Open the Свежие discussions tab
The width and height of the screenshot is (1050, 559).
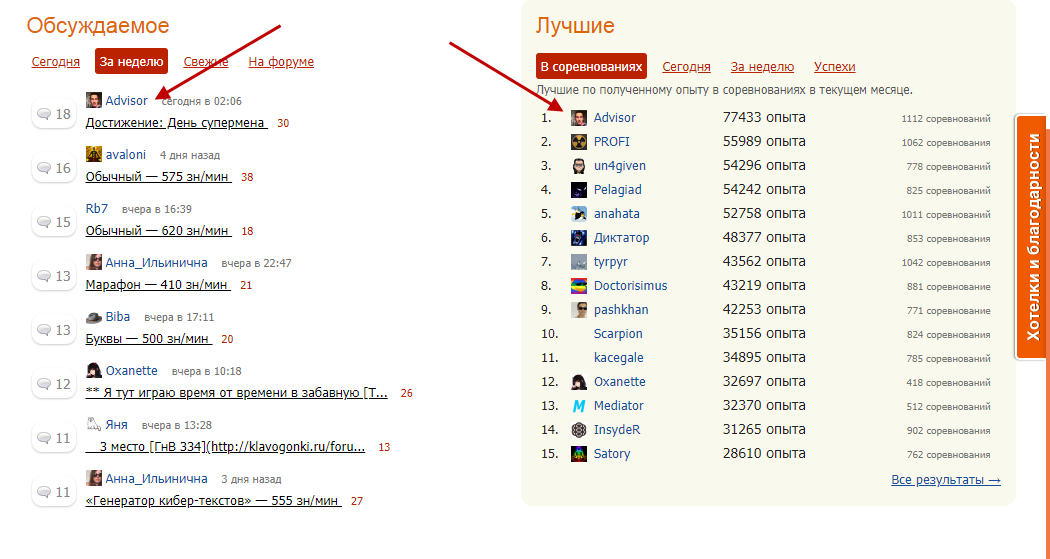coord(206,62)
